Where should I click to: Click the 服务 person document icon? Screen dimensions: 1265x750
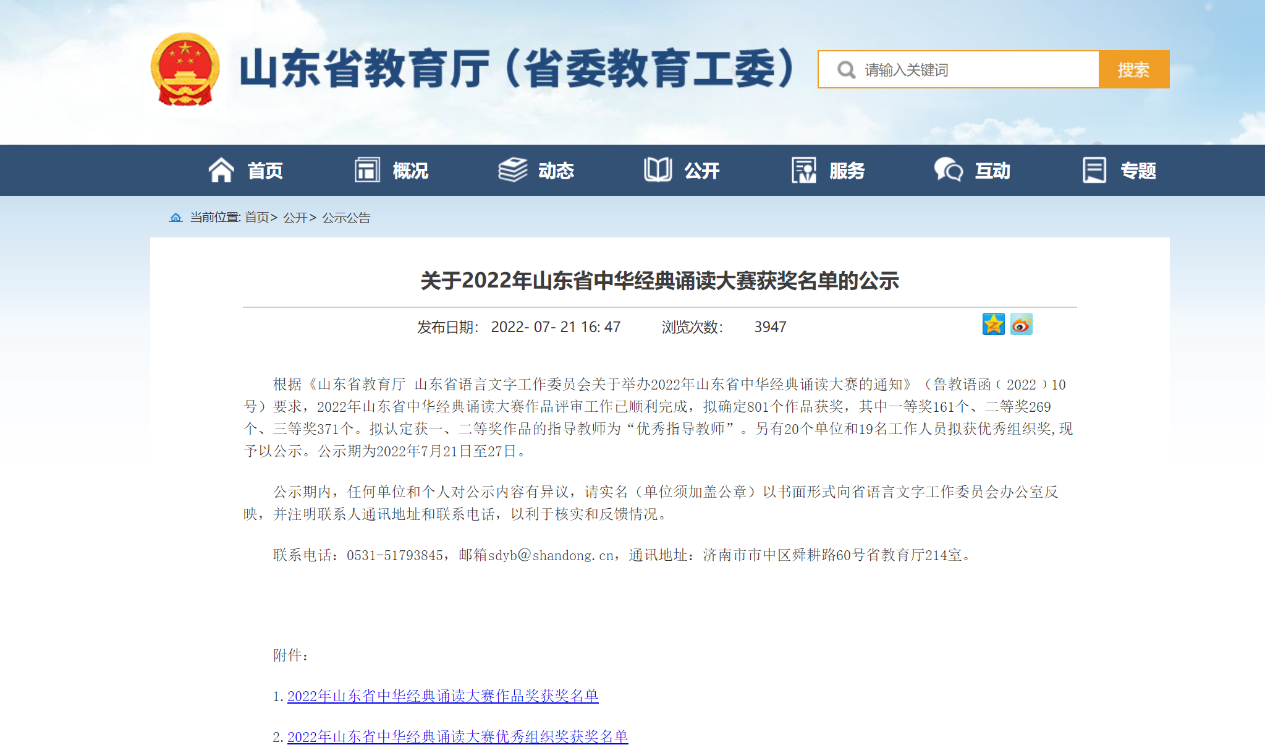pyautogui.click(x=804, y=170)
